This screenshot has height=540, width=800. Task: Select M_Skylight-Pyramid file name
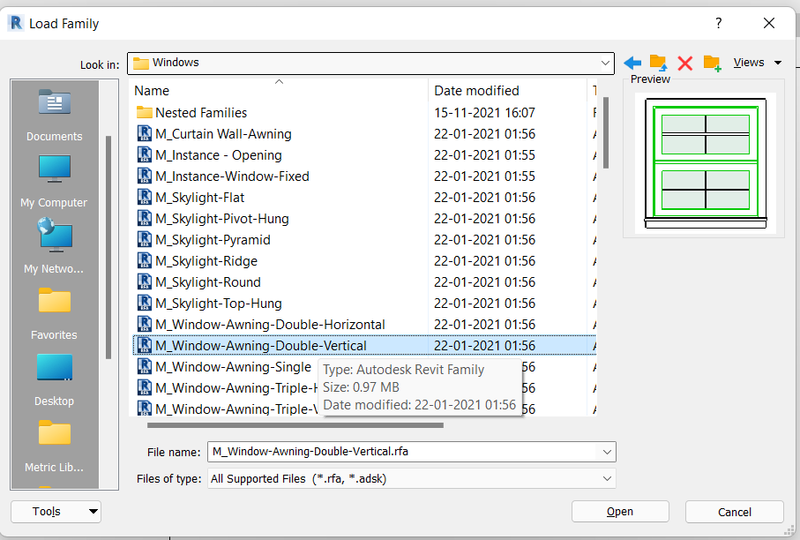pos(213,239)
